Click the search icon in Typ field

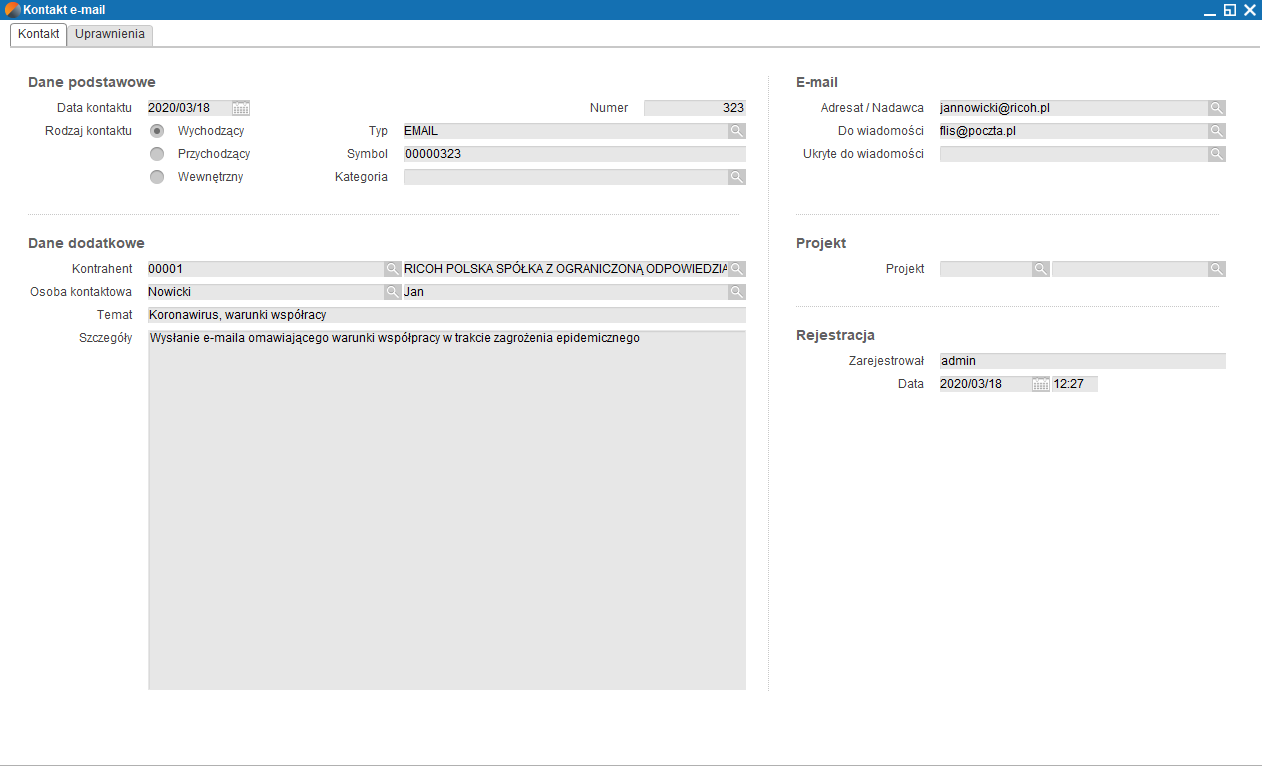coord(736,131)
